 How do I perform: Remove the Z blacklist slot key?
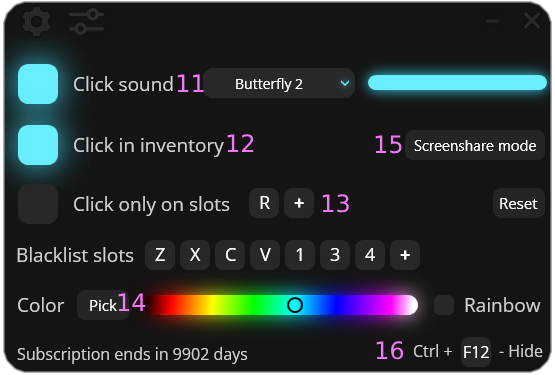(160, 255)
